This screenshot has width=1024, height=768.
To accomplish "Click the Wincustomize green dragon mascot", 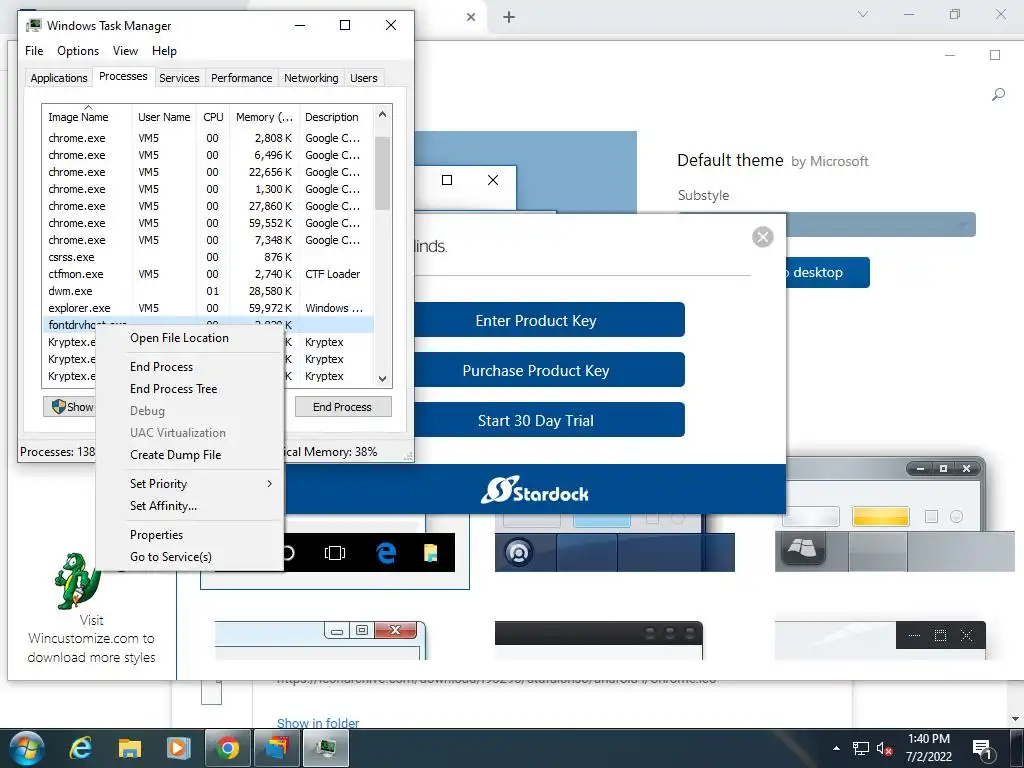I will coord(78,581).
